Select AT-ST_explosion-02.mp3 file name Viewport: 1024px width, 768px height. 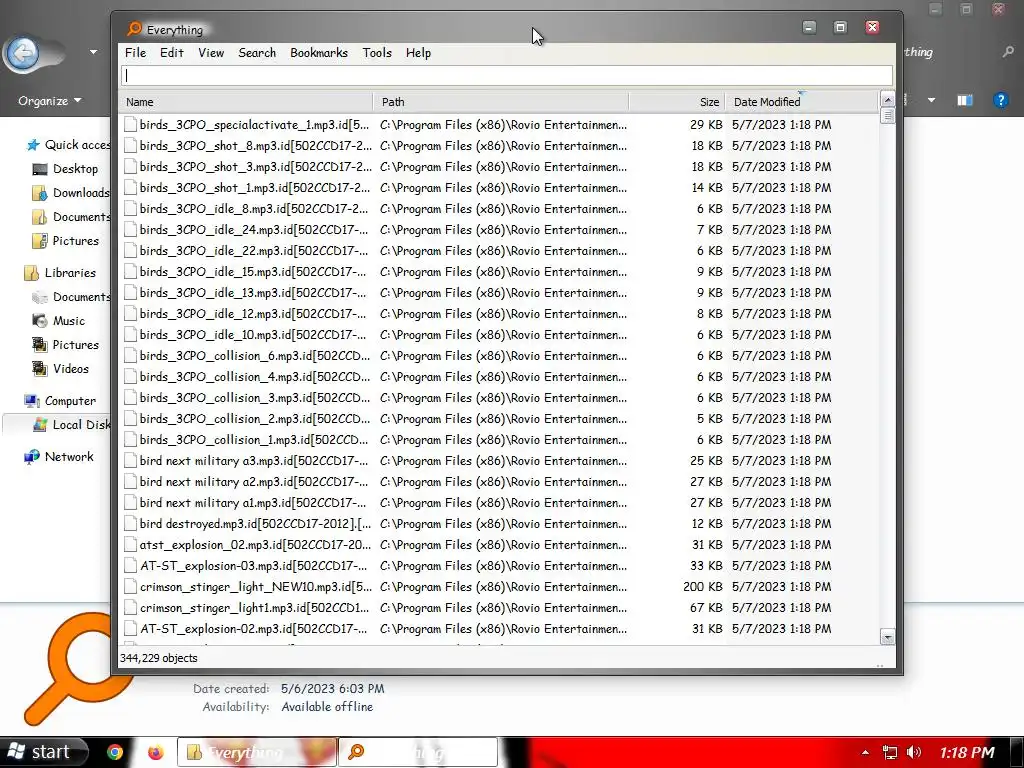coord(253,628)
